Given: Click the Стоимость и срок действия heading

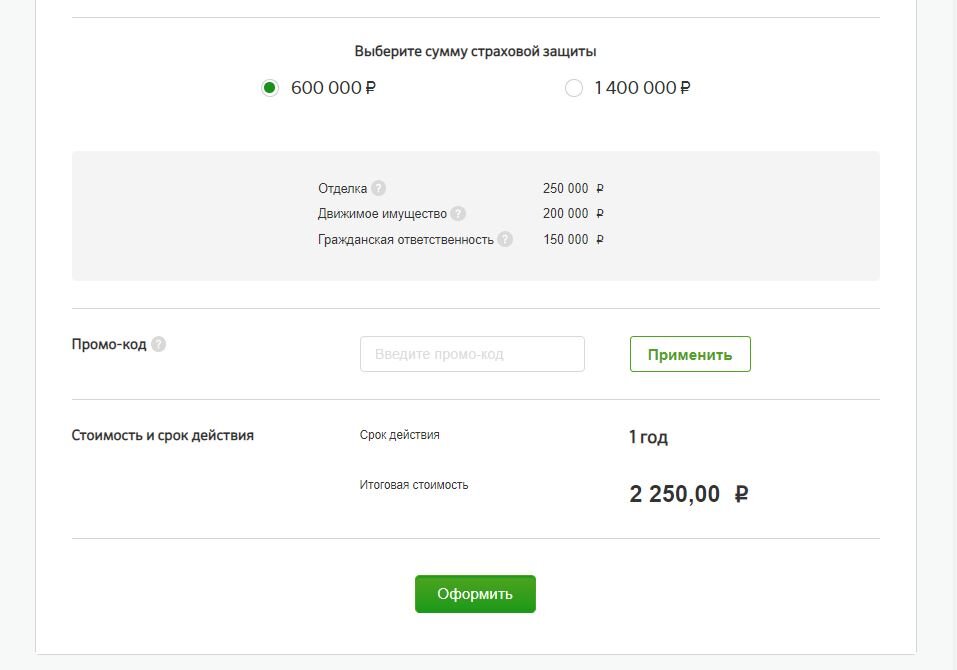Looking at the screenshot, I should pyautogui.click(x=163, y=435).
